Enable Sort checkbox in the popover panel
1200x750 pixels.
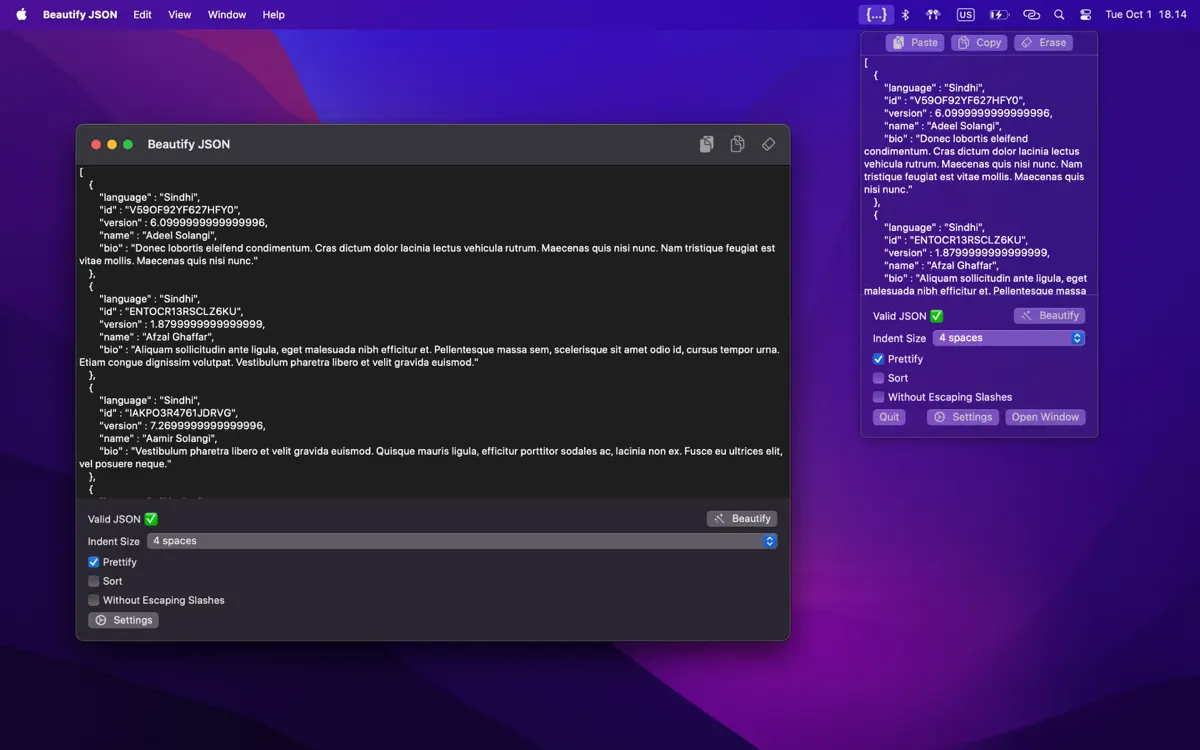[x=879, y=378]
